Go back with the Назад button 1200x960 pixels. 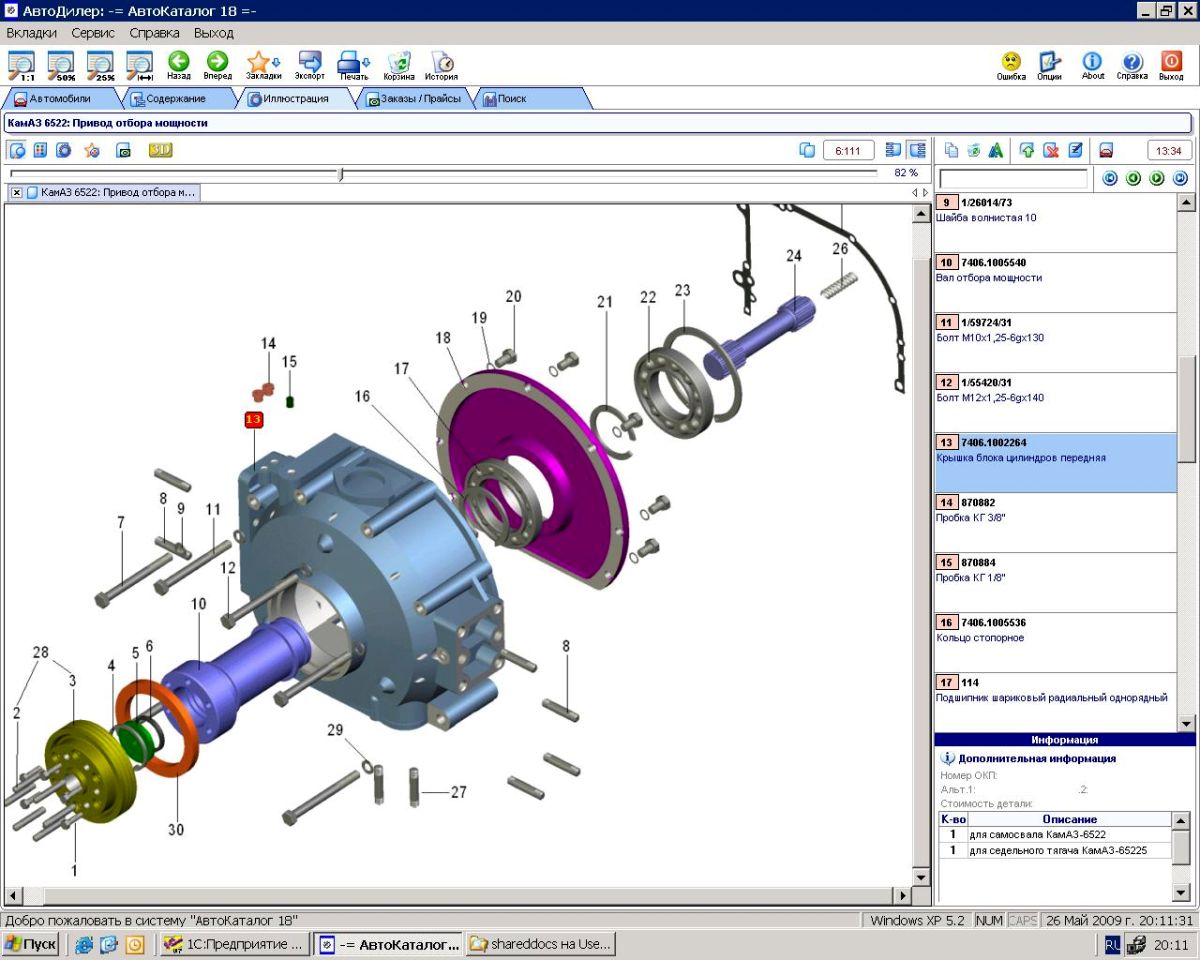(179, 66)
